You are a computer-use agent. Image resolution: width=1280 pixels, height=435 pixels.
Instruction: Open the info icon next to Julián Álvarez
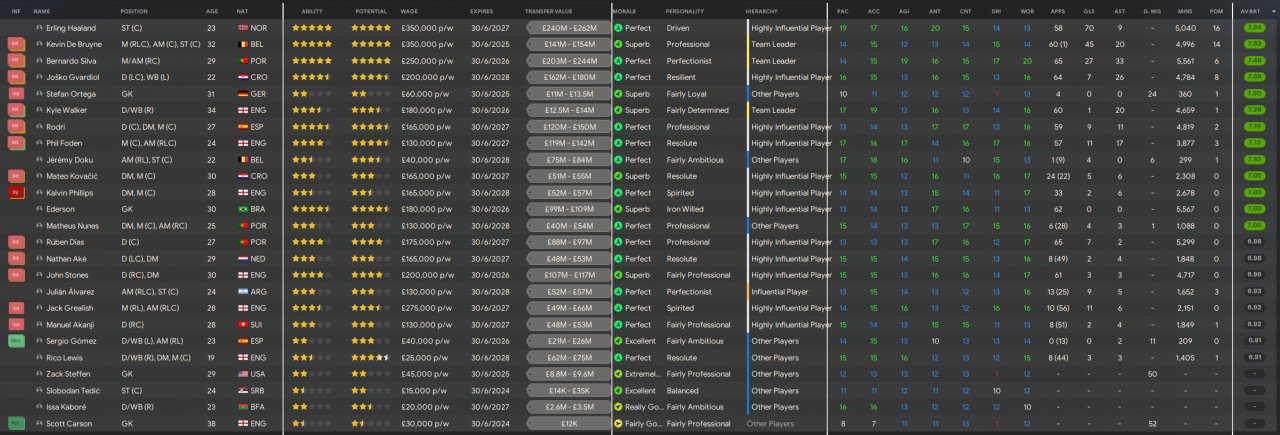pyautogui.click(x=38, y=292)
